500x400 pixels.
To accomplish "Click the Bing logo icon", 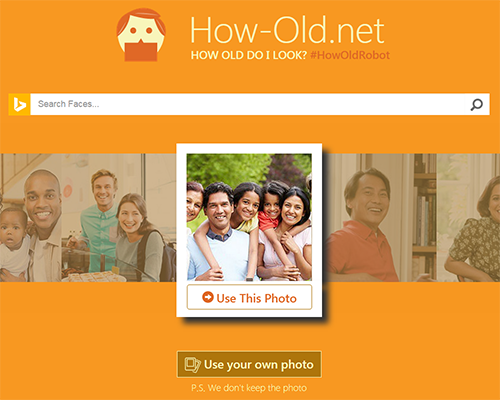I will (19, 104).
